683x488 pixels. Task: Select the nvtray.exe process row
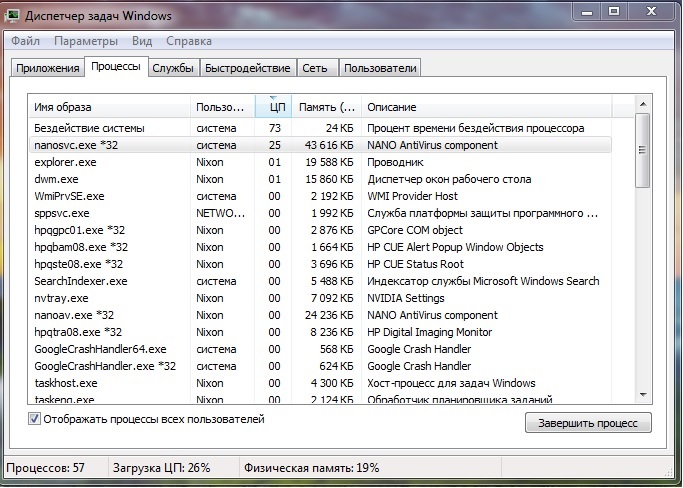[59, 298]
